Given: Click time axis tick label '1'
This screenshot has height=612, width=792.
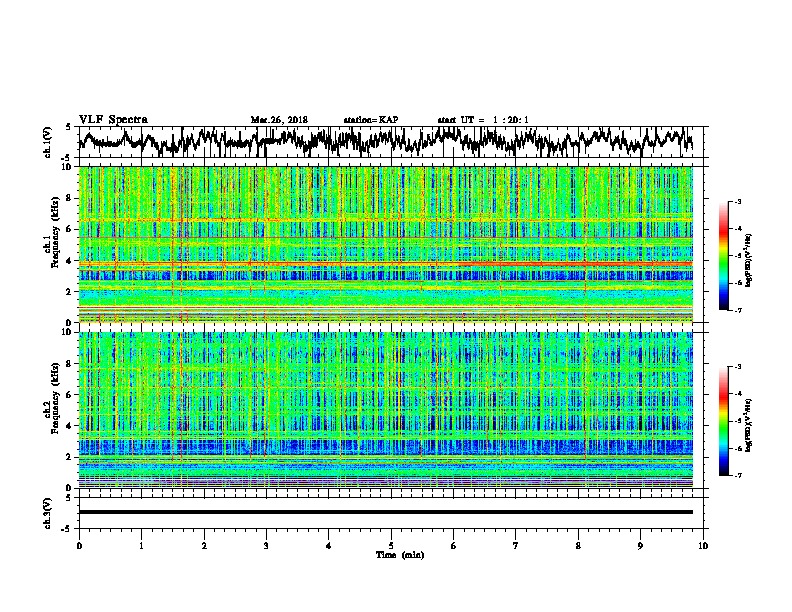Looking at the screenshot, I should coord(142,546).
